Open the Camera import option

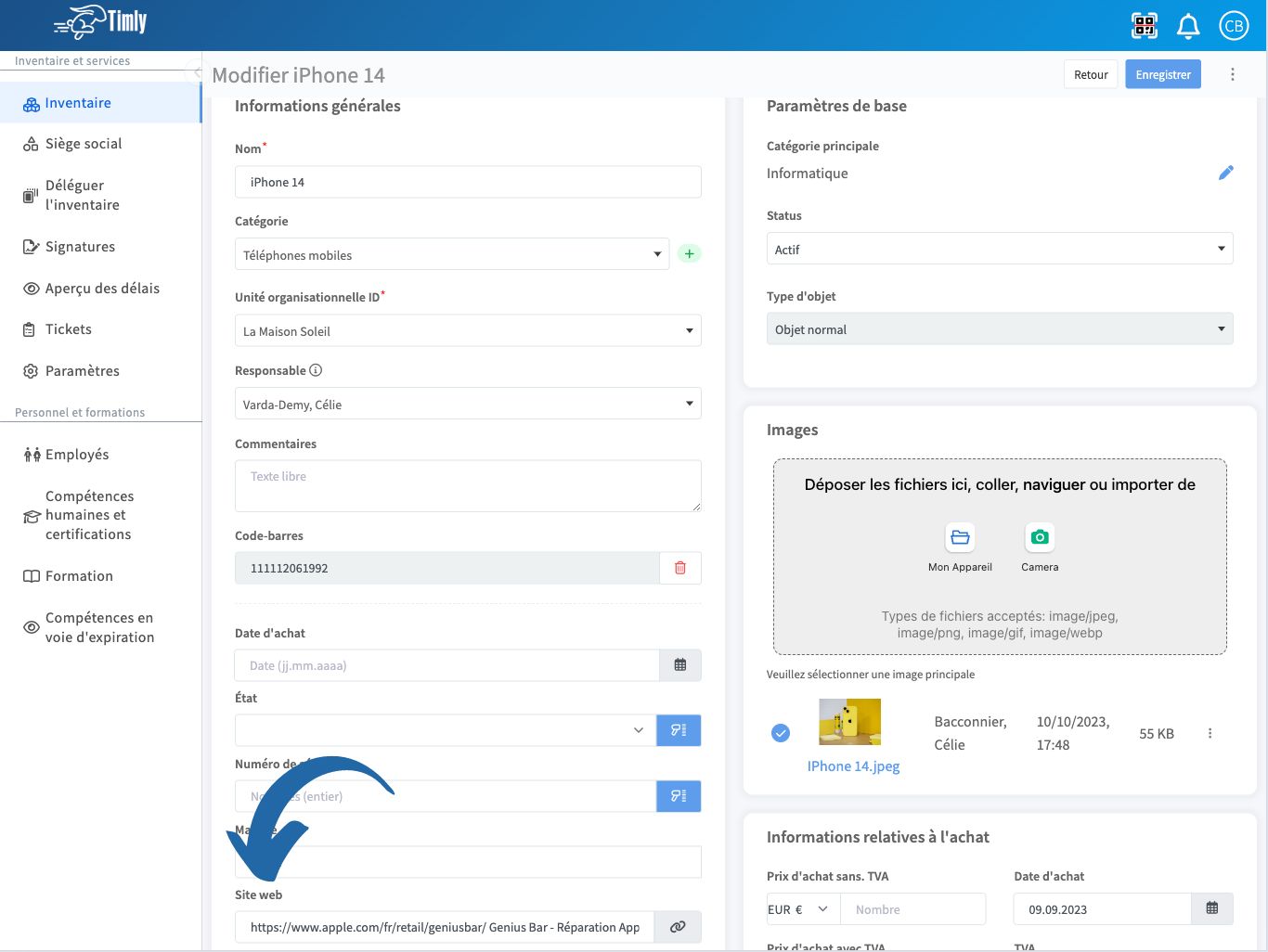pyautogui.click(x=1040, y=538)
